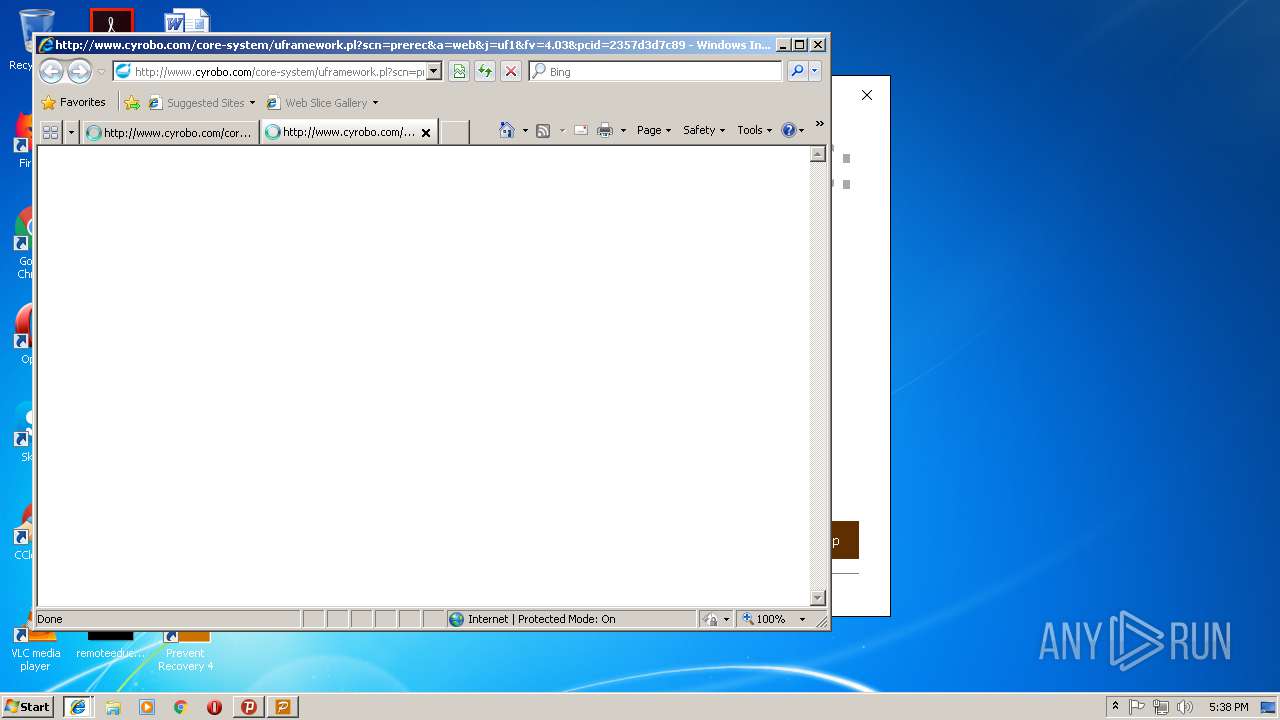Click the orange square P taskbar icon

tap(283, 706)
